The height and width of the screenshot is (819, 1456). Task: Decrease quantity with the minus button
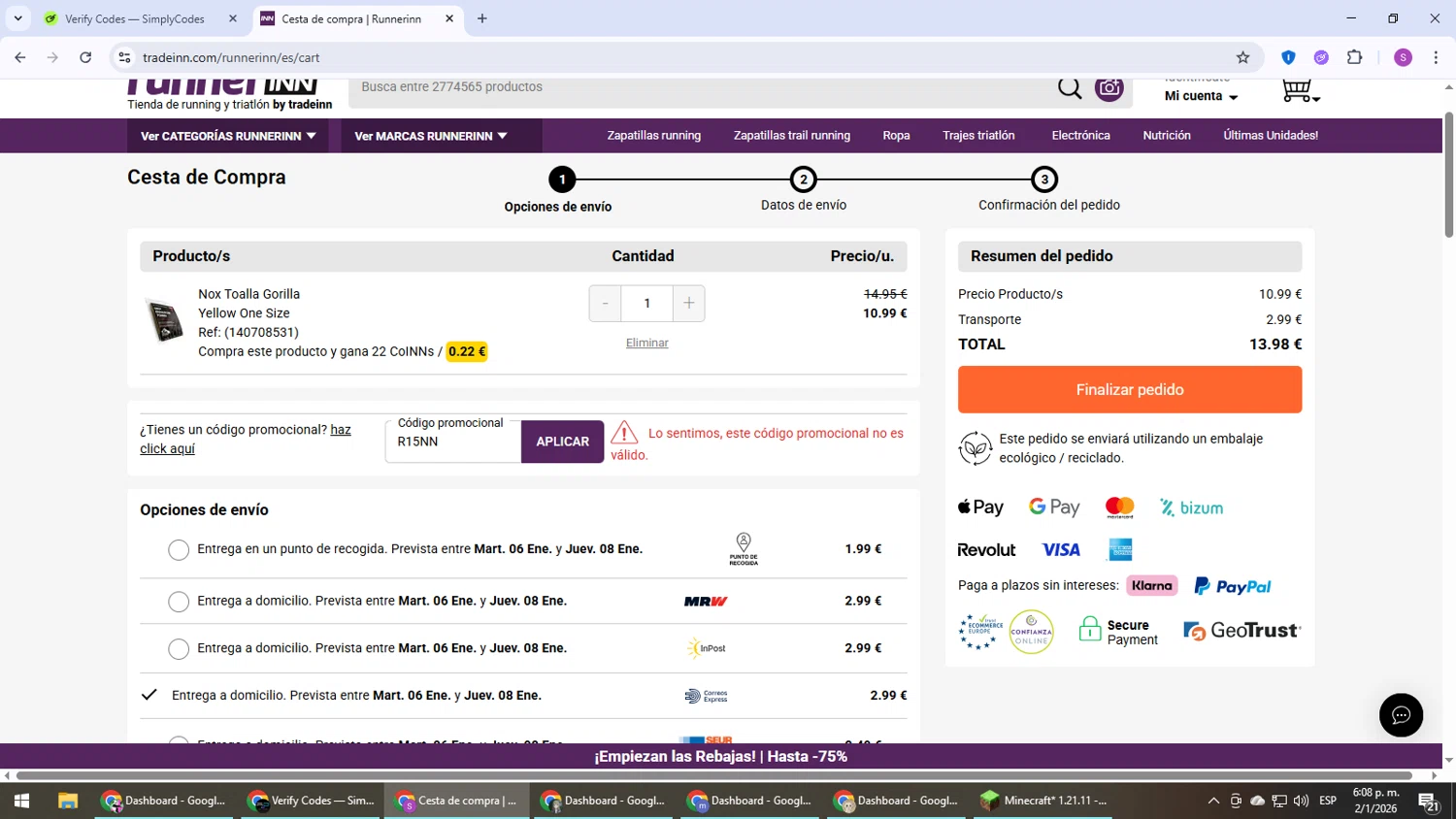[605, 303]
